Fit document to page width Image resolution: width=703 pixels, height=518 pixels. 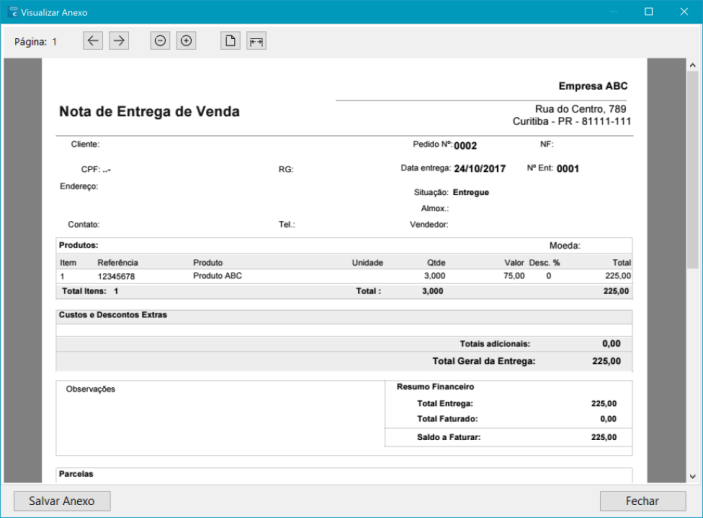[x=256, y=41]
